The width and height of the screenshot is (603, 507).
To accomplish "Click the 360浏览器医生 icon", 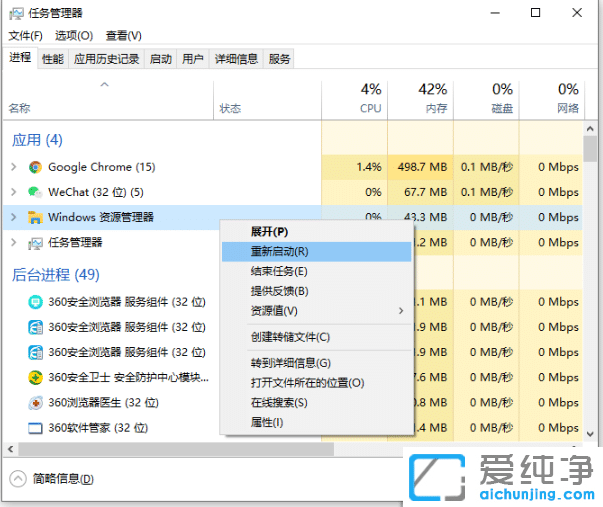I will click(x=35, y=403).
